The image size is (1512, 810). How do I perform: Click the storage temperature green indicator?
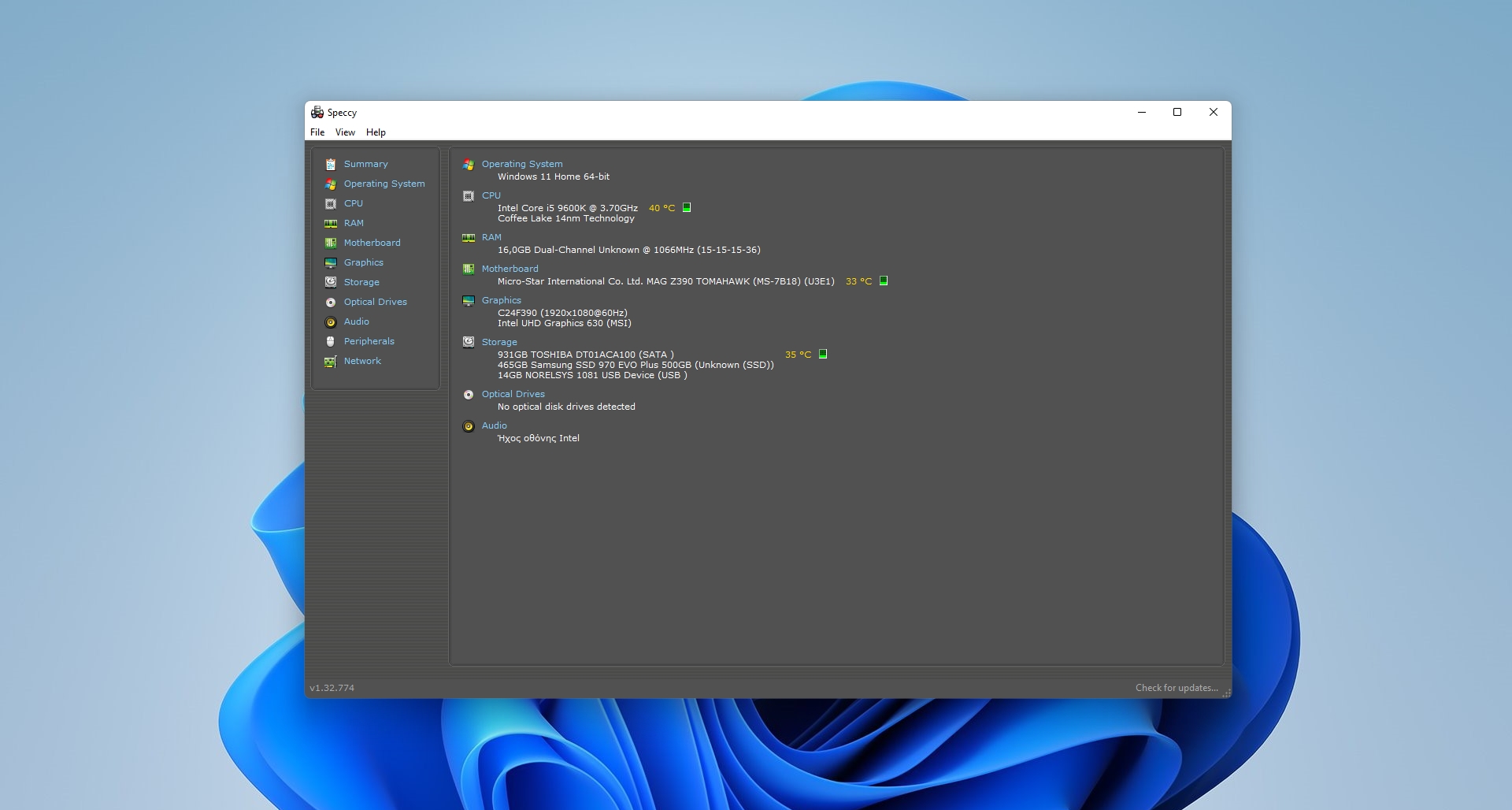tap(823, 354)
